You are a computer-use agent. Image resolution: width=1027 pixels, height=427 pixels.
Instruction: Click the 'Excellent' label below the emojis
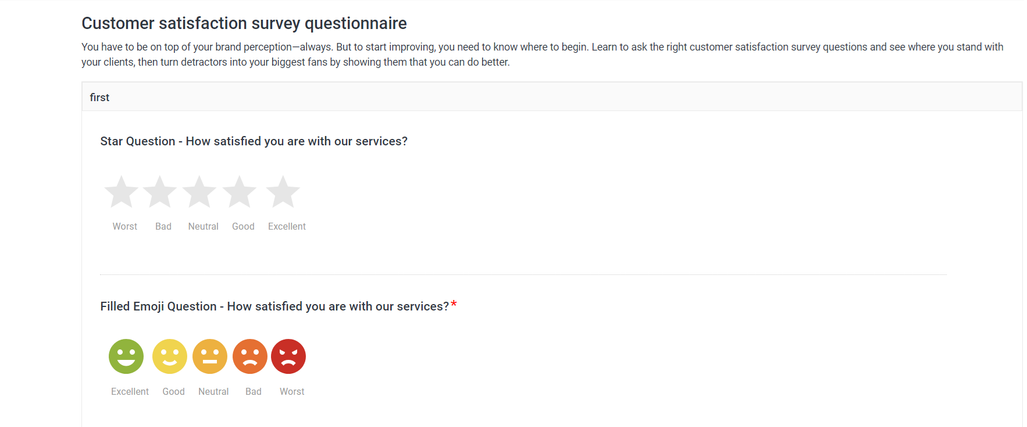click(130, 392)
